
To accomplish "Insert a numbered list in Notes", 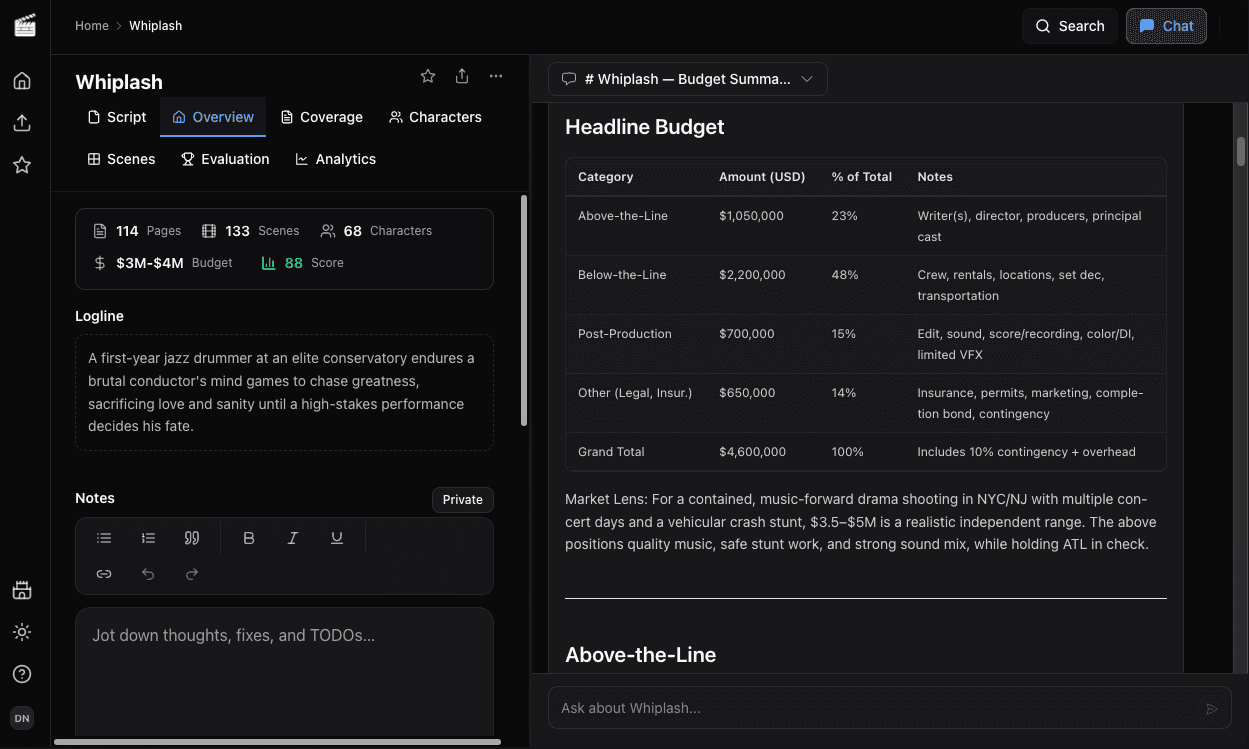I will point(148,537).
